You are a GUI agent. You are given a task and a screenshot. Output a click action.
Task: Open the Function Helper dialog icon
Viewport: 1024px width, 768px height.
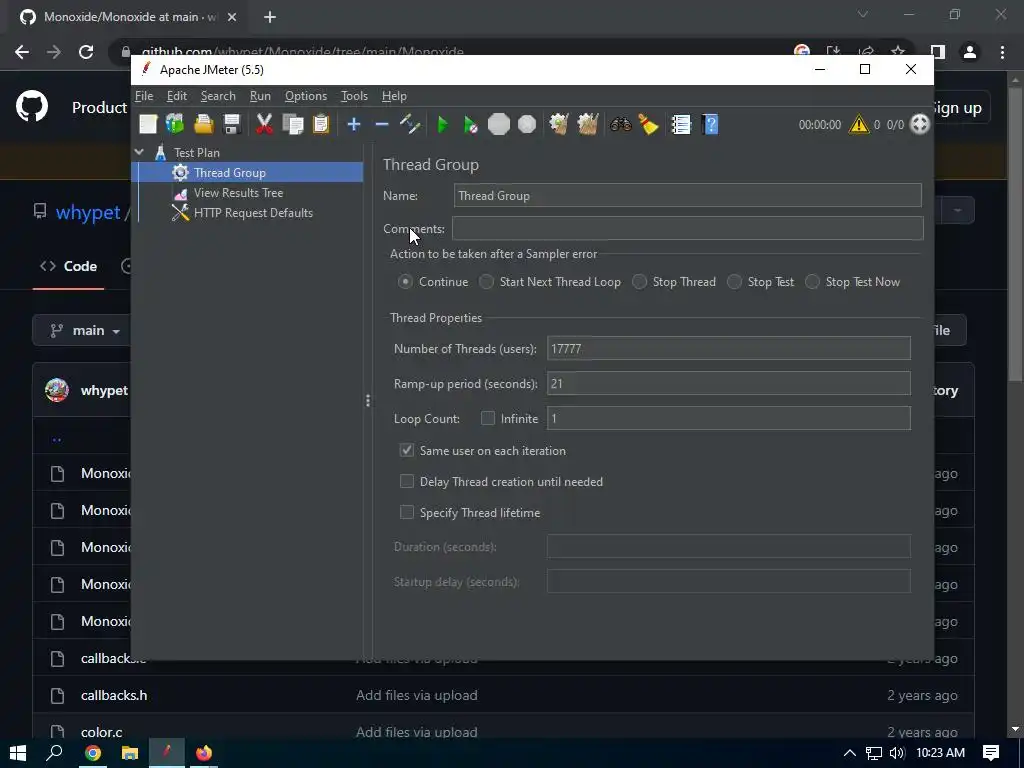(x=681, y=124)
